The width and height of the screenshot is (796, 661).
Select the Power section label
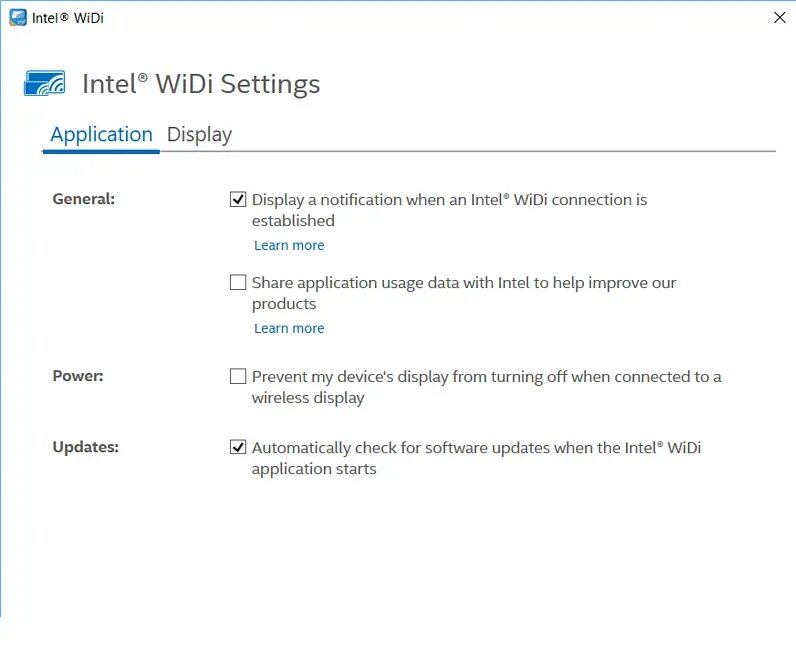pyautogui.click(x=78, y=376)
